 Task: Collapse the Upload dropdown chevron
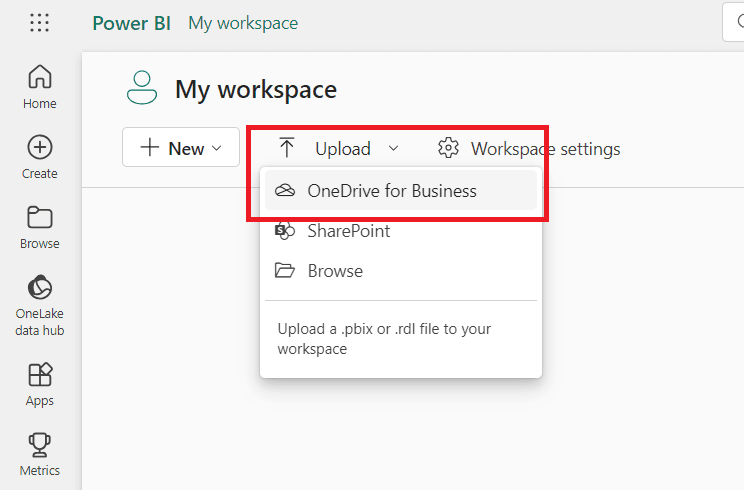(393, 149)
